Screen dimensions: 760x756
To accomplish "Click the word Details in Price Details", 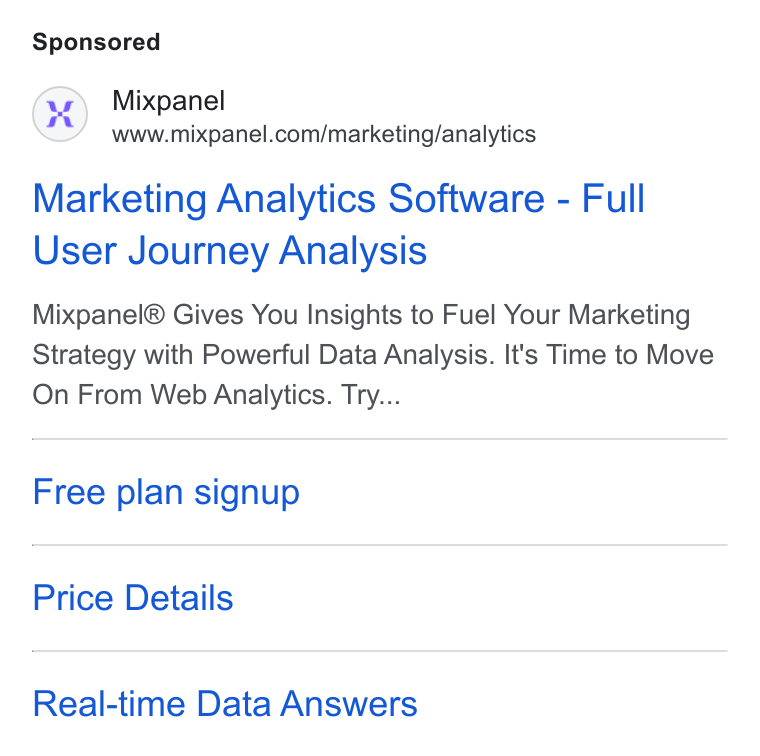I will (x=179, y=598).
